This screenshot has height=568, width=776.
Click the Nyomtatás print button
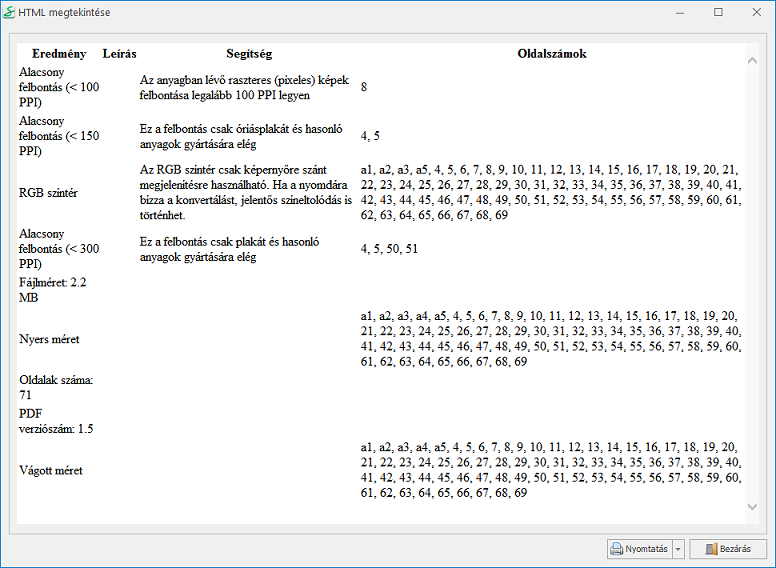pyautogui.click(x=639, y=549)
